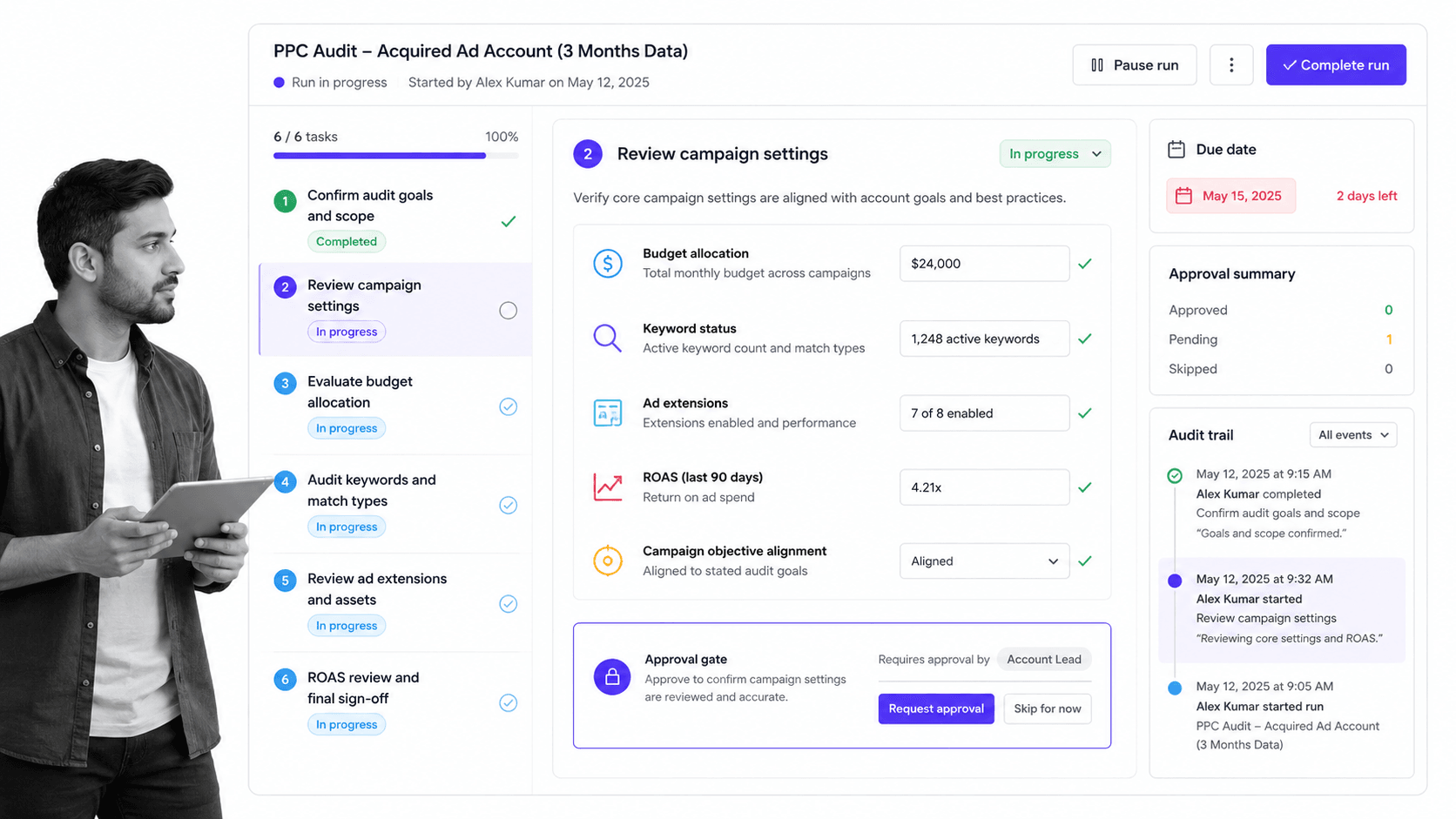Click the Approval gate lock icon
Image resolution: width=1456 pixels, height=819 pixels.
(x=612, y=676)
